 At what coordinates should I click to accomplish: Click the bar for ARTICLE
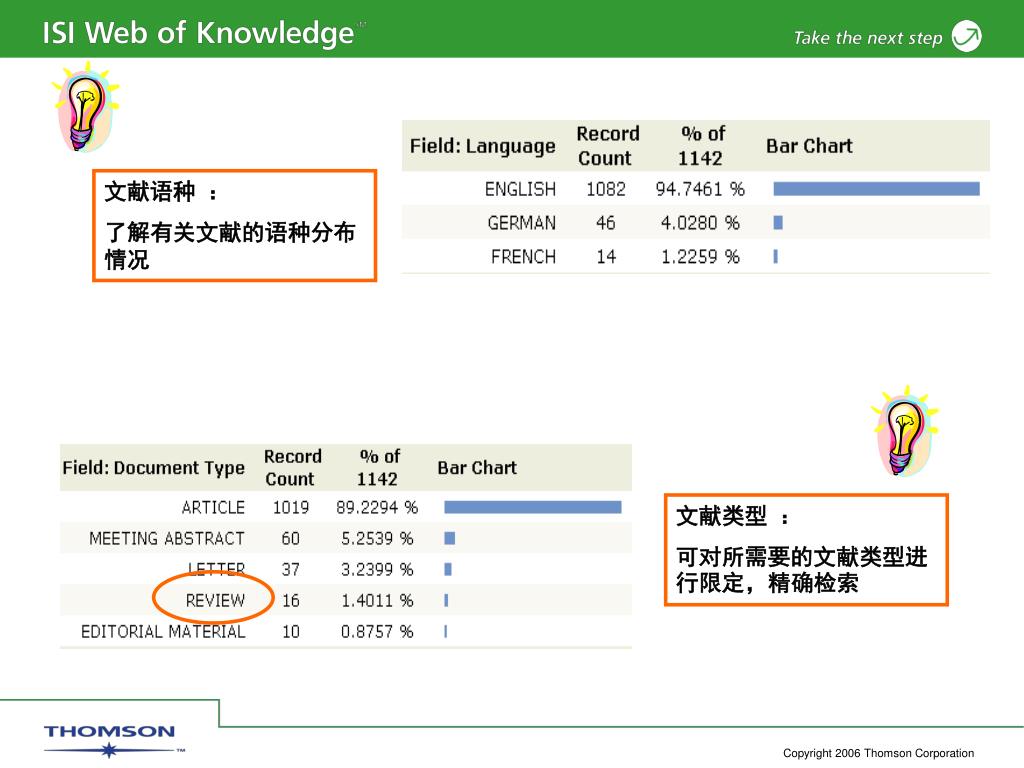[x=533, y=507]
